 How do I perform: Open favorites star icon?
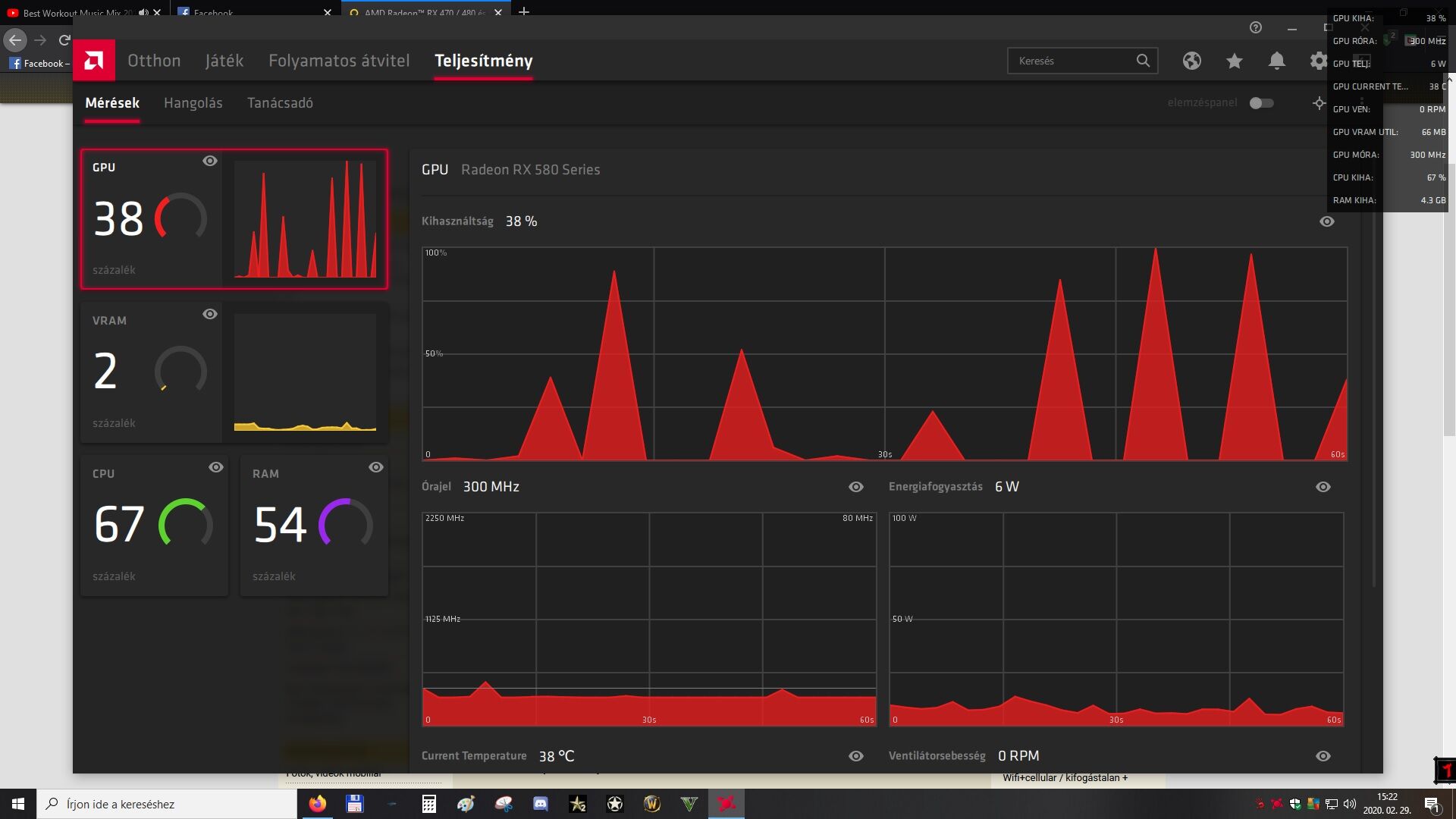click(1235, 61)
